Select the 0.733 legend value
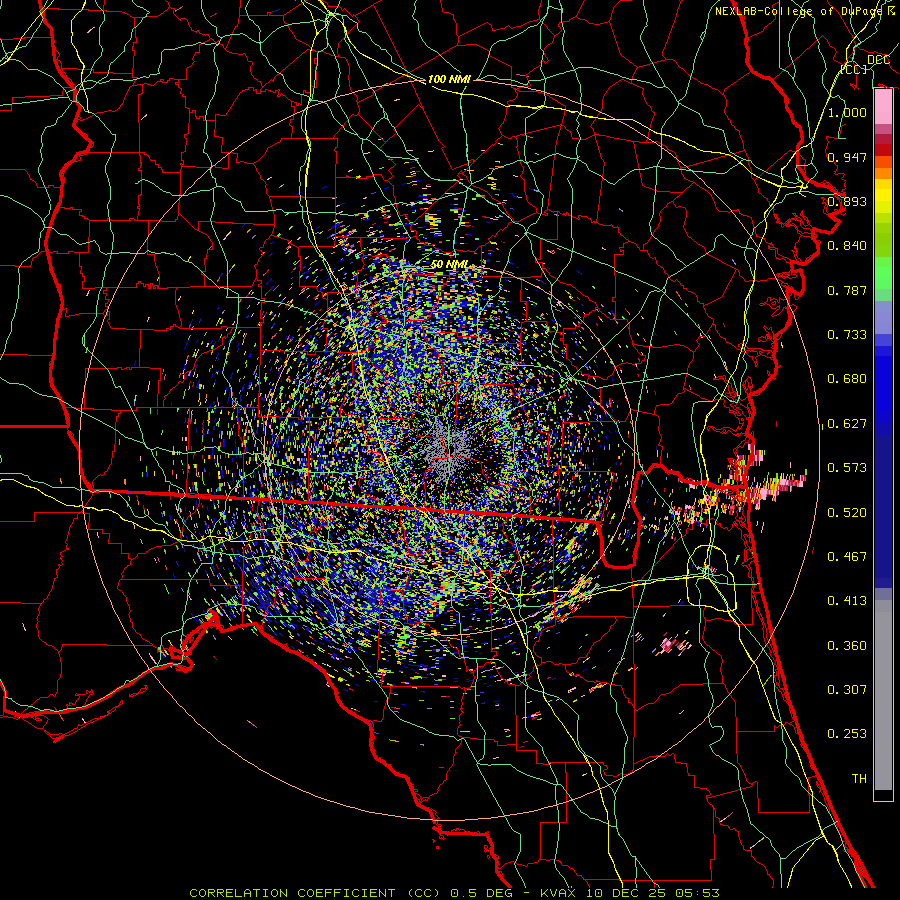Viewport: 900px width, 900px height. click(x=847, y=335)
